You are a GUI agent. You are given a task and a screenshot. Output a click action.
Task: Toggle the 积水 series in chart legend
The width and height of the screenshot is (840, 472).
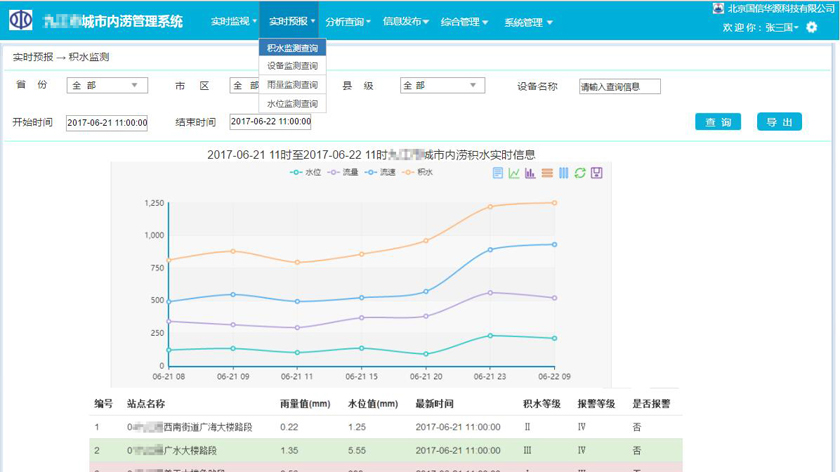pyautogui.click(x=417, y=173)
